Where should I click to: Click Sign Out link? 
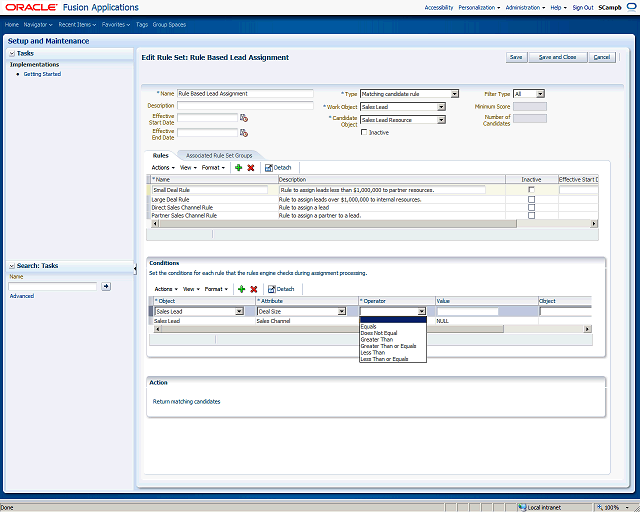[582, 7]
